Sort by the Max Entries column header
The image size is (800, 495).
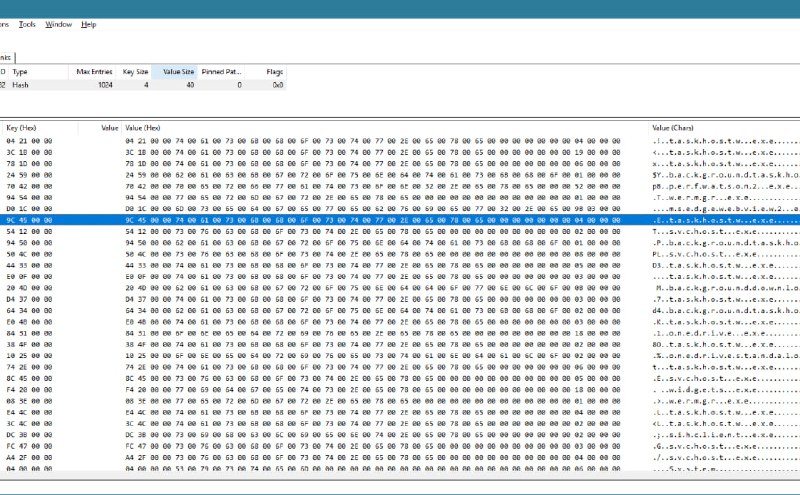(94, 72)
